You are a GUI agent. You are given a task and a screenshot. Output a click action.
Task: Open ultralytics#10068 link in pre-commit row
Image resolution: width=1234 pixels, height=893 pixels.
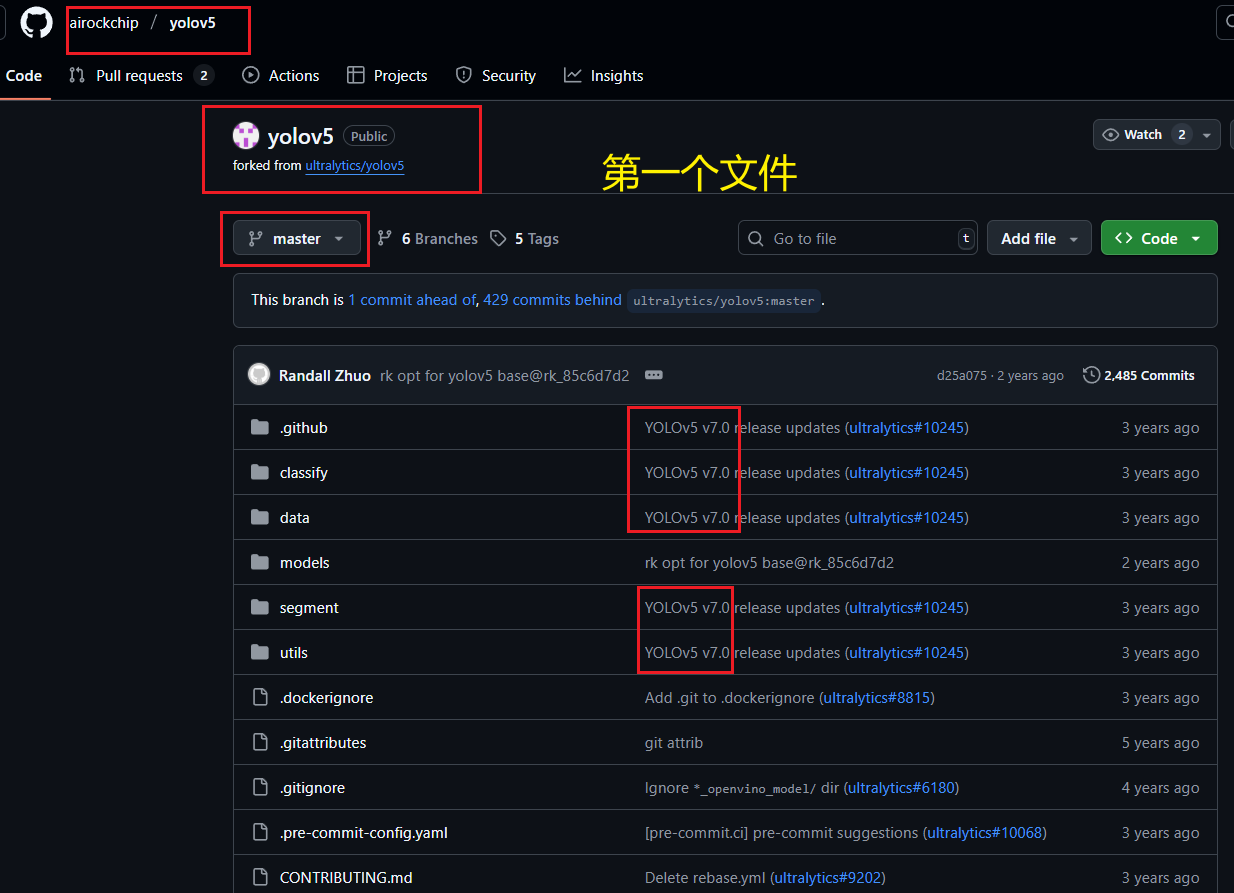click(x=984, y=833)
